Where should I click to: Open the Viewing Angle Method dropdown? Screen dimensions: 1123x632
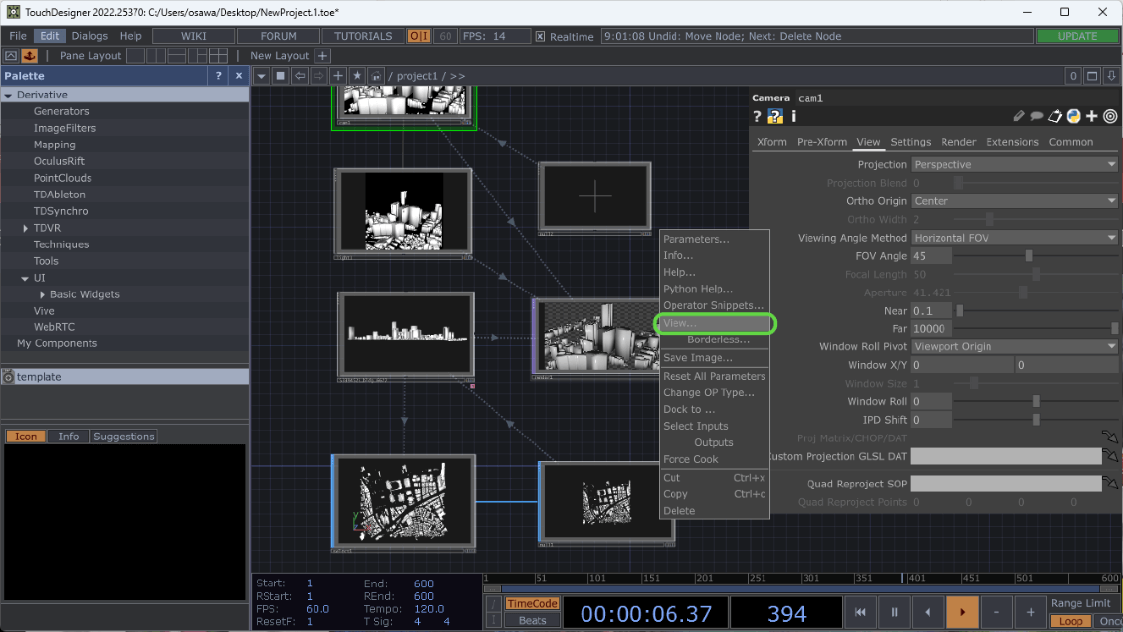click(1014, 238)
